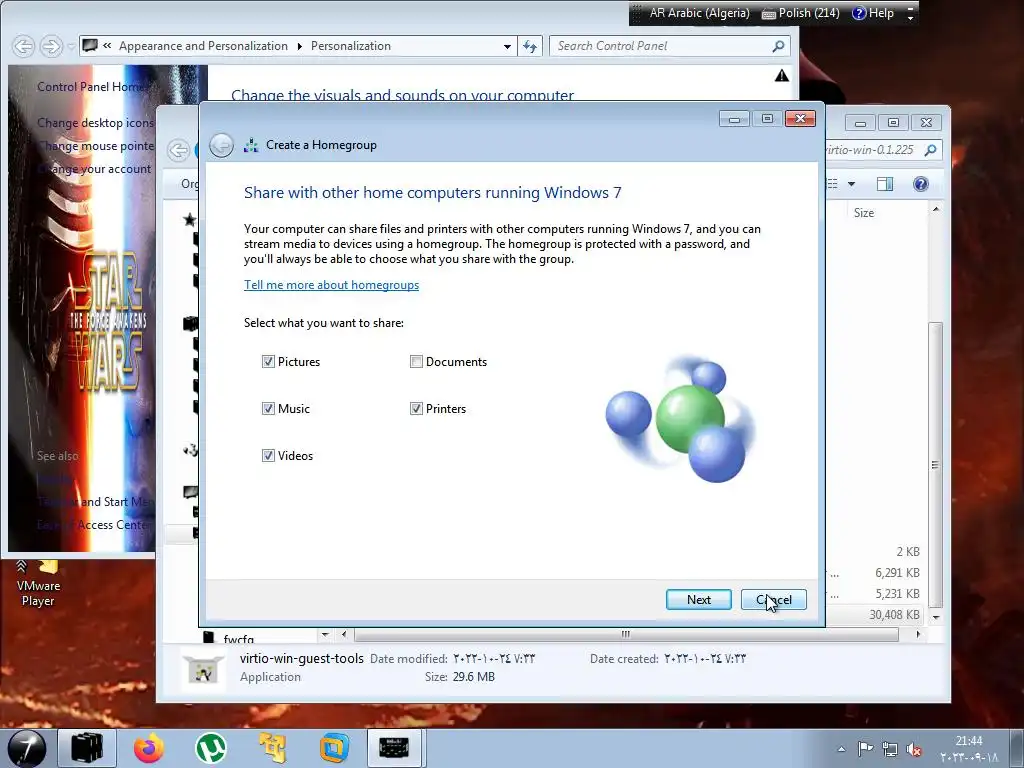Click warning triangle in Personalization window
Viewport: 1024px width, 768px height.
click(x=781, y=76)
